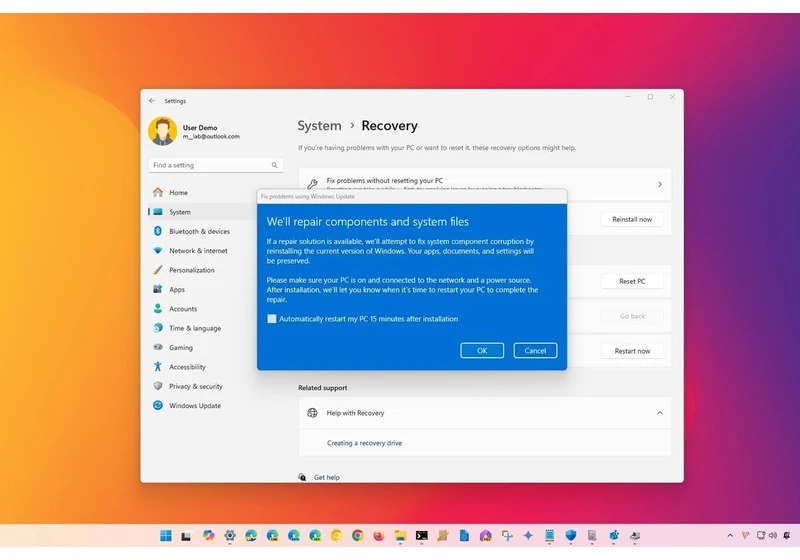Screen dimensions: 800x560
Task: Open Snipping Tool on the taskbar
Action: [507, 536]
